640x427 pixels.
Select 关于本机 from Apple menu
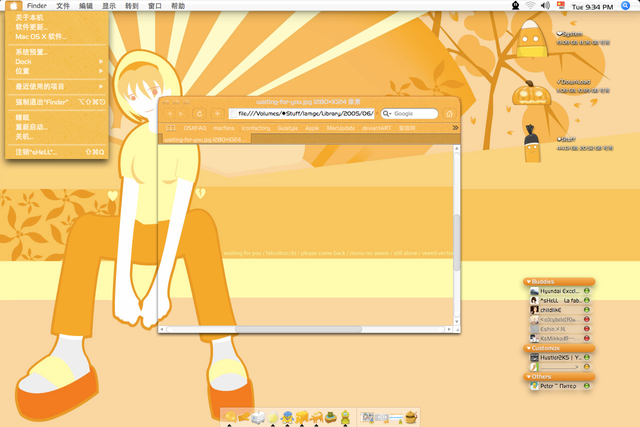(57, 18)
